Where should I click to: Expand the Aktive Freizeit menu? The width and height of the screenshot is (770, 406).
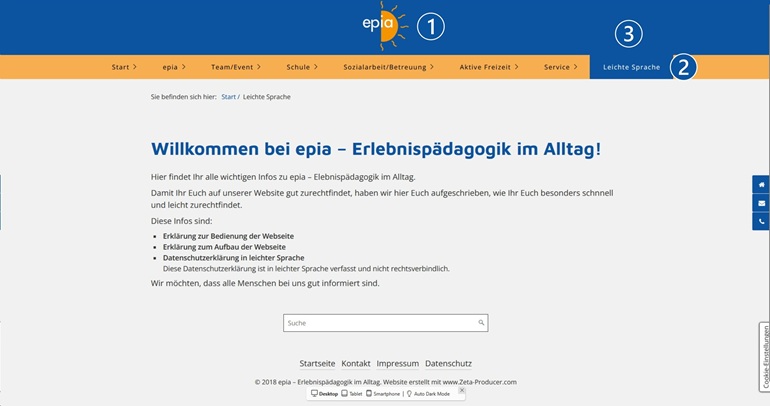pyautogui.click(x=489, y=67)
